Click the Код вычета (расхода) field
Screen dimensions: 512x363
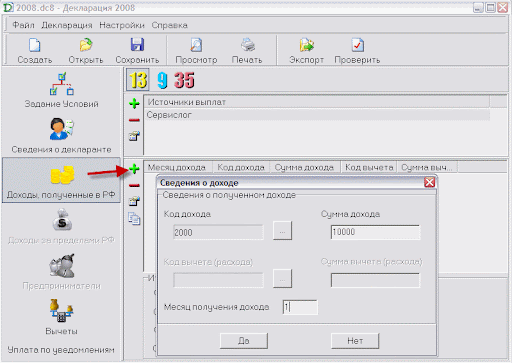[x=218, y=280]
